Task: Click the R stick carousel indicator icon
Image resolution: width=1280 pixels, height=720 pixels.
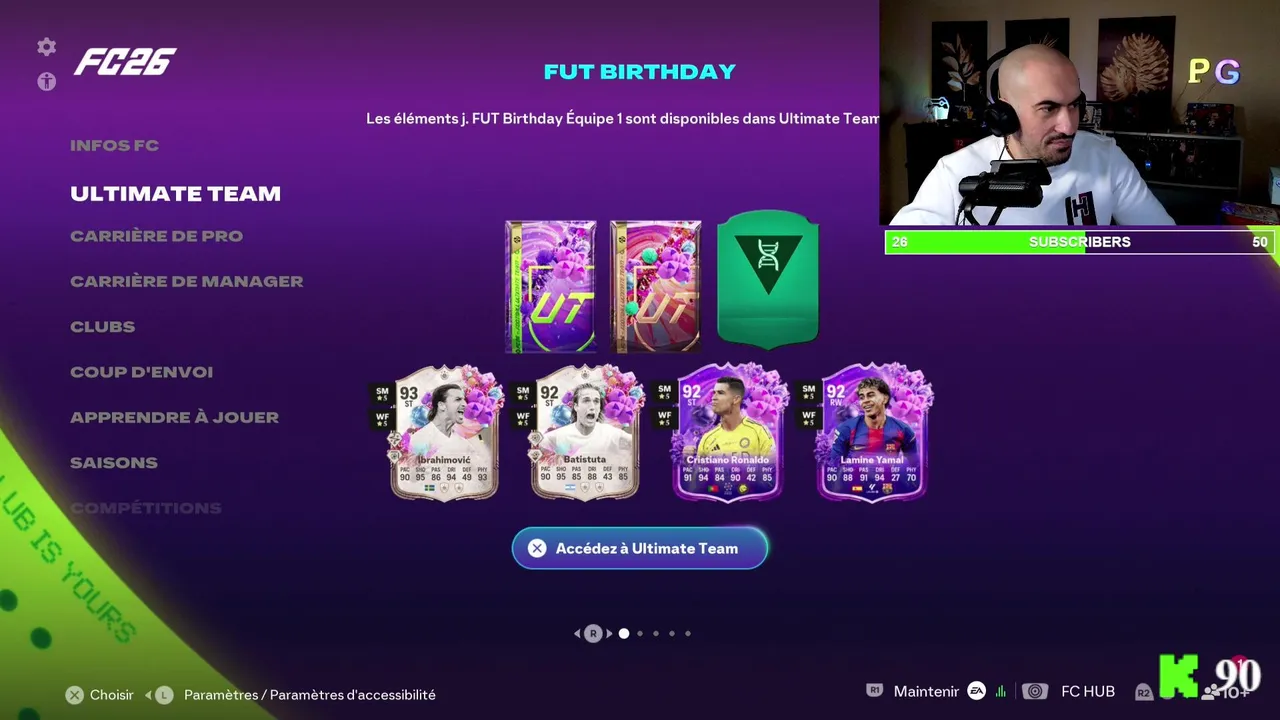Action: tap(593, 633)
